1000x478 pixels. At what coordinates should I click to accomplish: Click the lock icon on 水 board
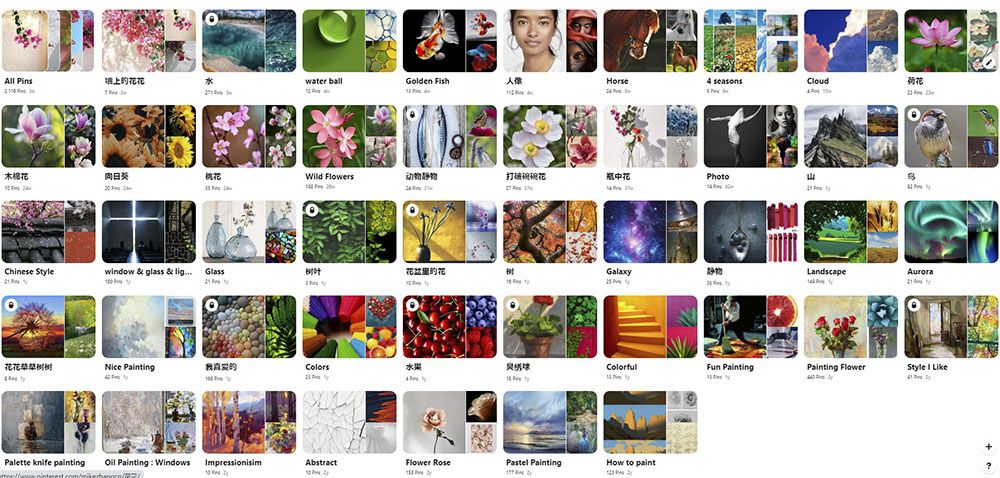coord(212,18)
